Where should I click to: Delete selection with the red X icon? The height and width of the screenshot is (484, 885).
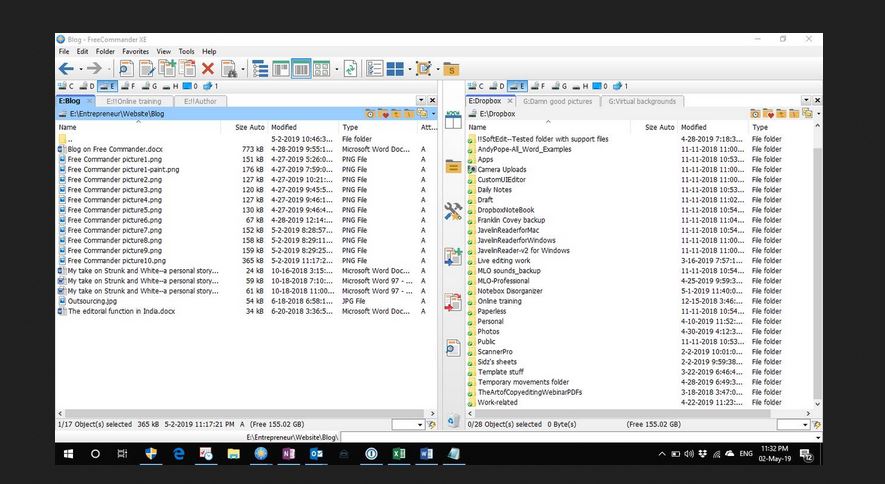[208, 69]
